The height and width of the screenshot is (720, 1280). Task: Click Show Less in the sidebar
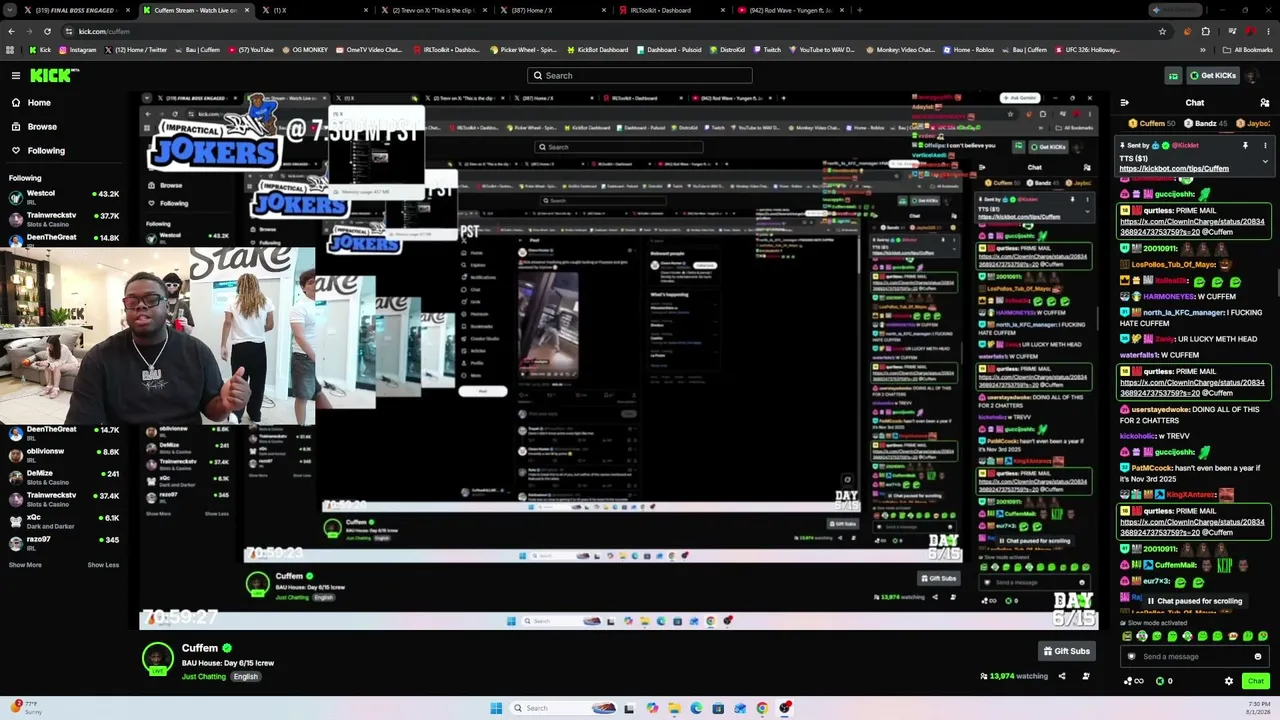[x=103, y=565]
